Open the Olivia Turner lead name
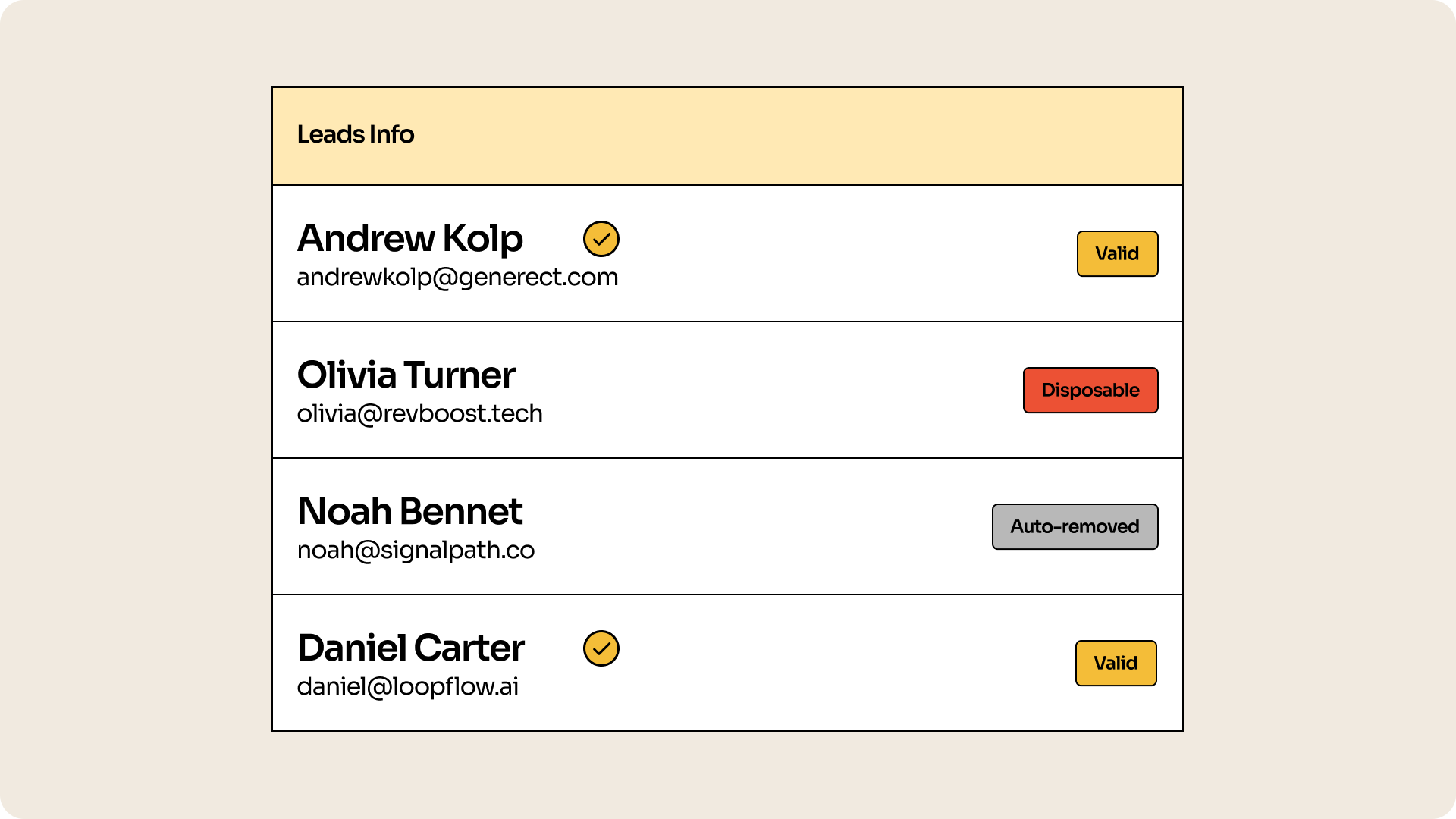 [x=406, y=375]
